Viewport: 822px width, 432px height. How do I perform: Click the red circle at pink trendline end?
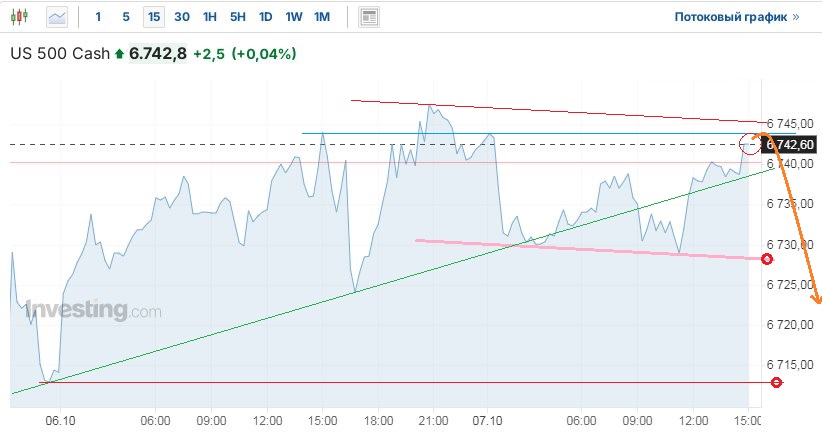tap(767, 259)
